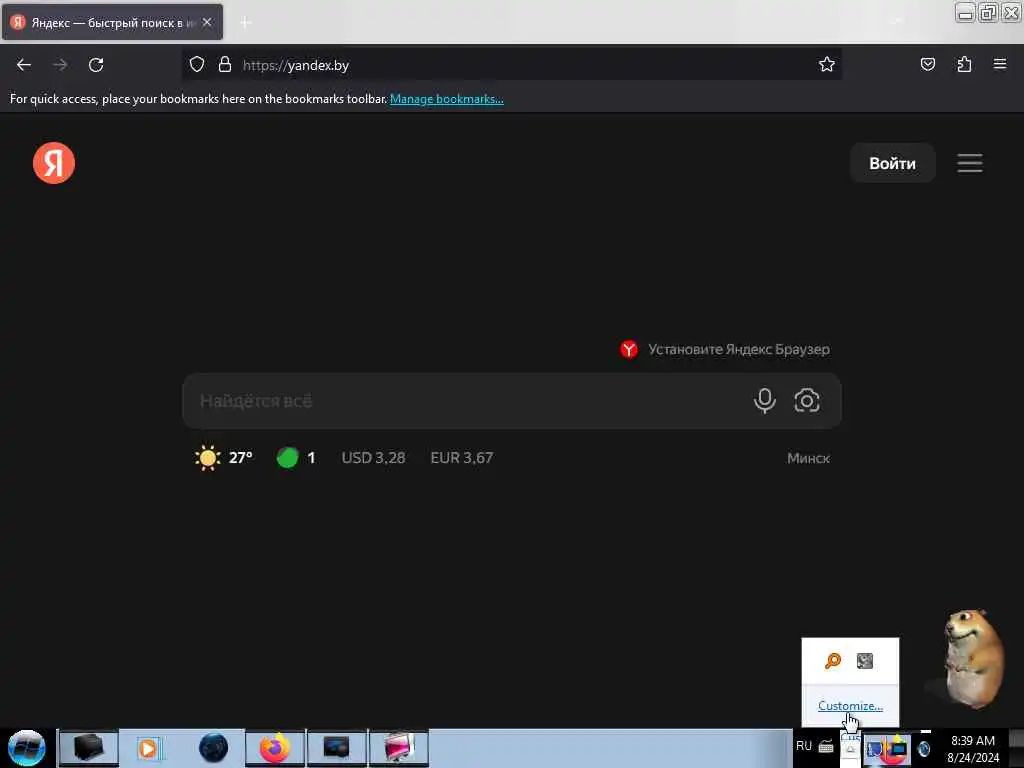Screen dimensions: 1024x768
Task: Click the Минск location link
Action: point(808,458)
